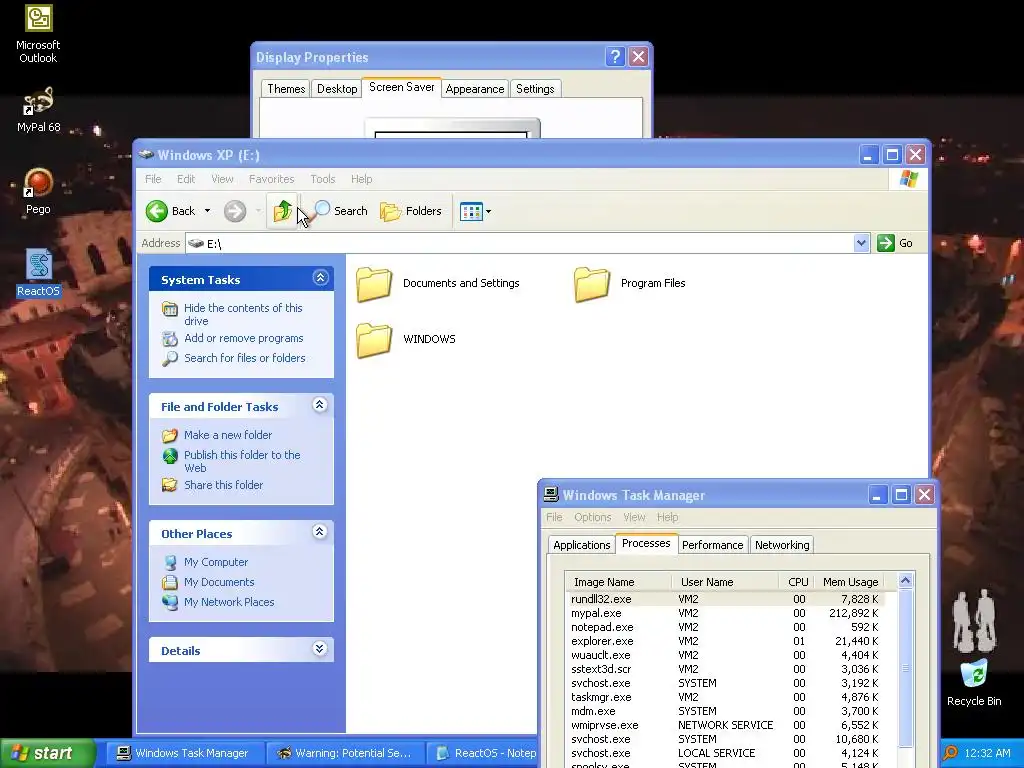Switch to the Networking tab in Task Manager
1024x768 pixels.
click(782, 545)
